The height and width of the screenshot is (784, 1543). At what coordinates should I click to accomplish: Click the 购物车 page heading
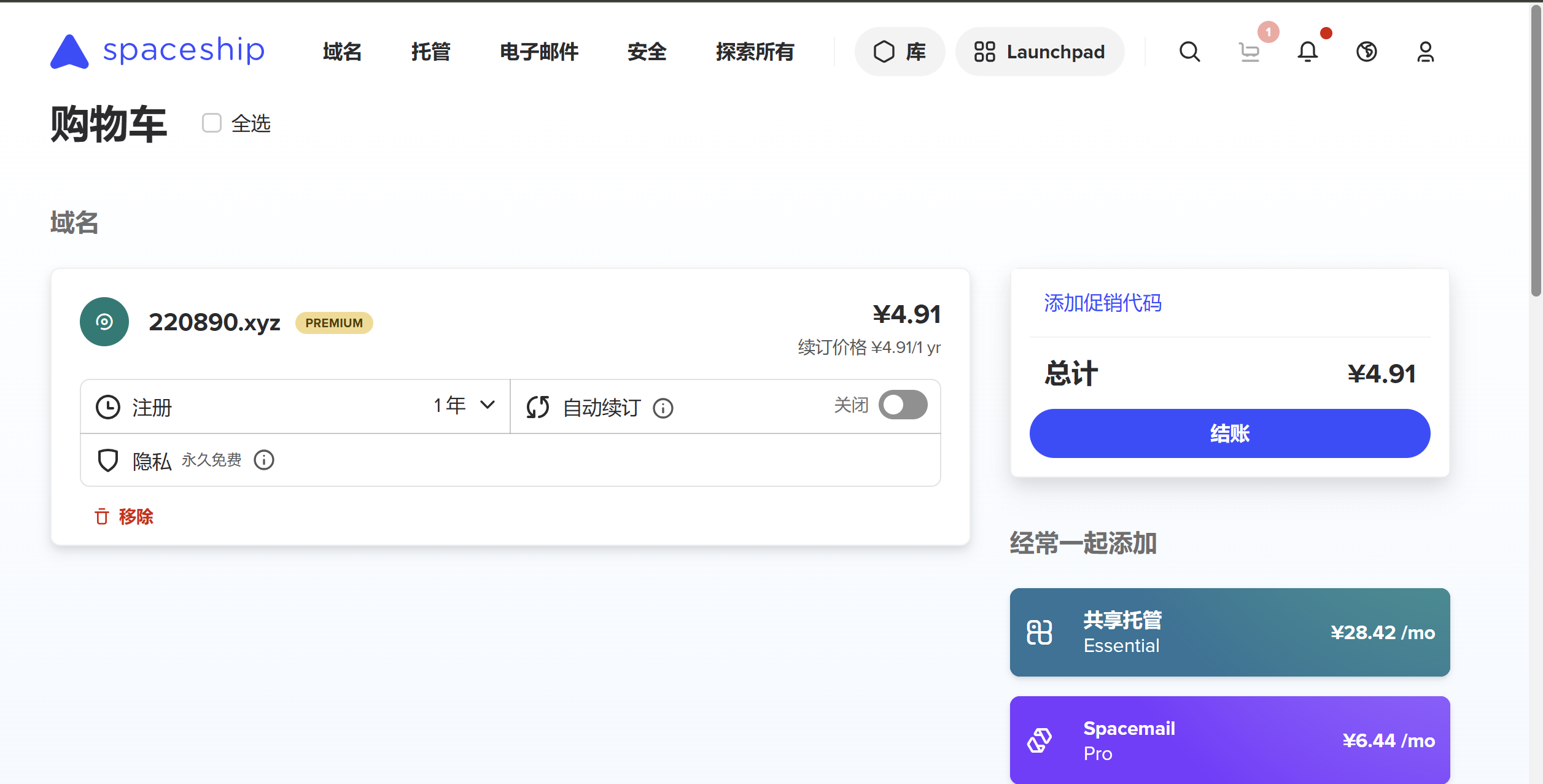pyautogui.click(x=109, y=123)
